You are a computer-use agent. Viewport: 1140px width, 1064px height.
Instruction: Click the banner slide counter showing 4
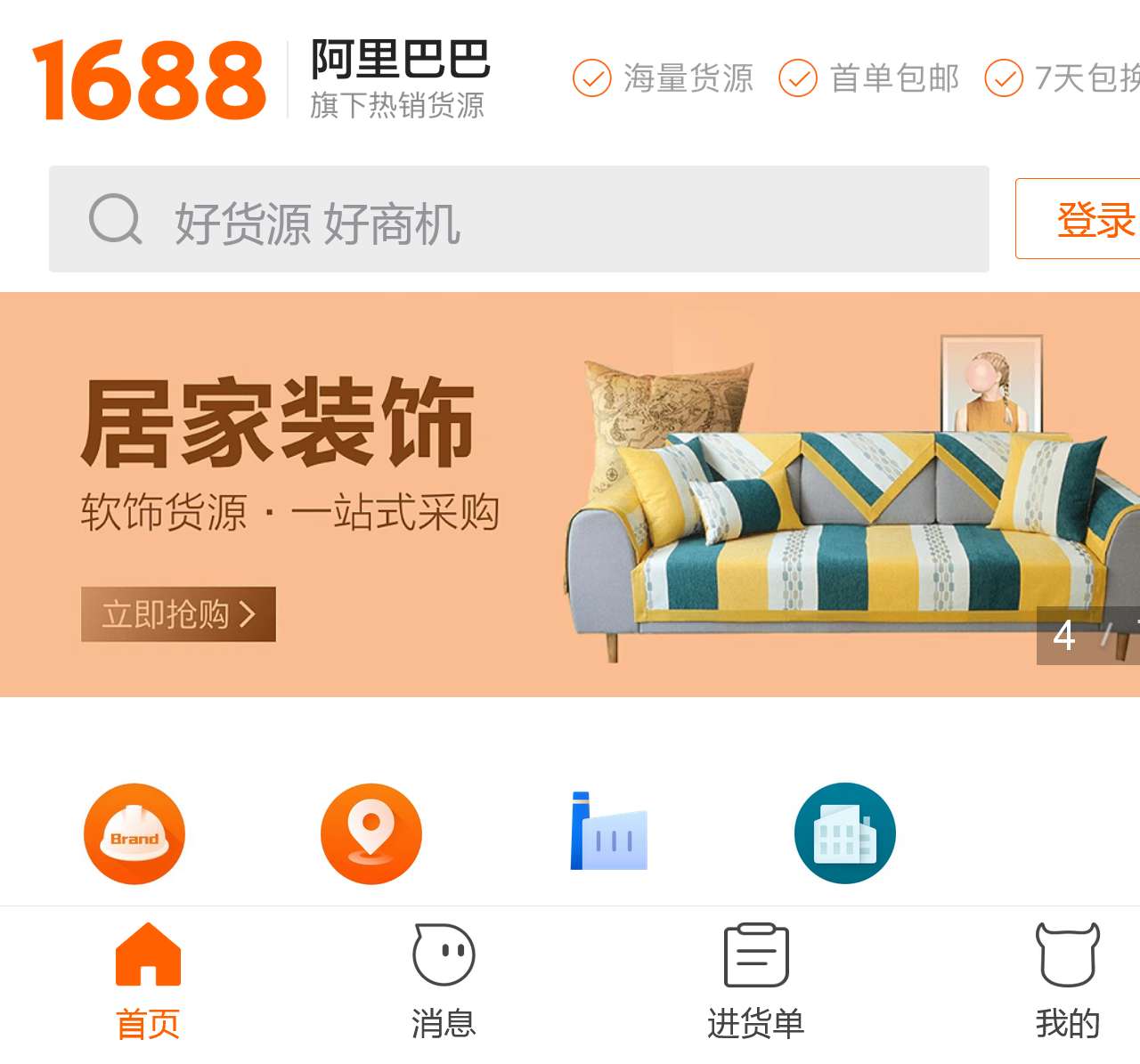pyautogui.click(x=1088, y=636)
